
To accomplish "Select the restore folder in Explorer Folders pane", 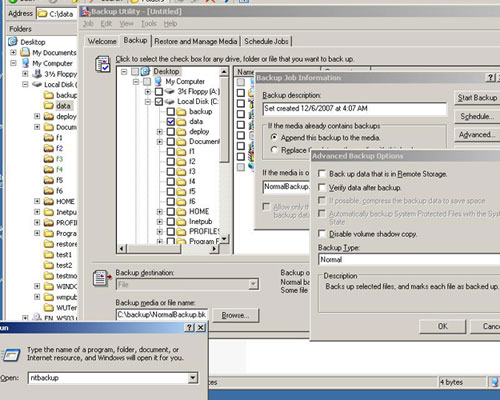I will click(x=61, y=244).
